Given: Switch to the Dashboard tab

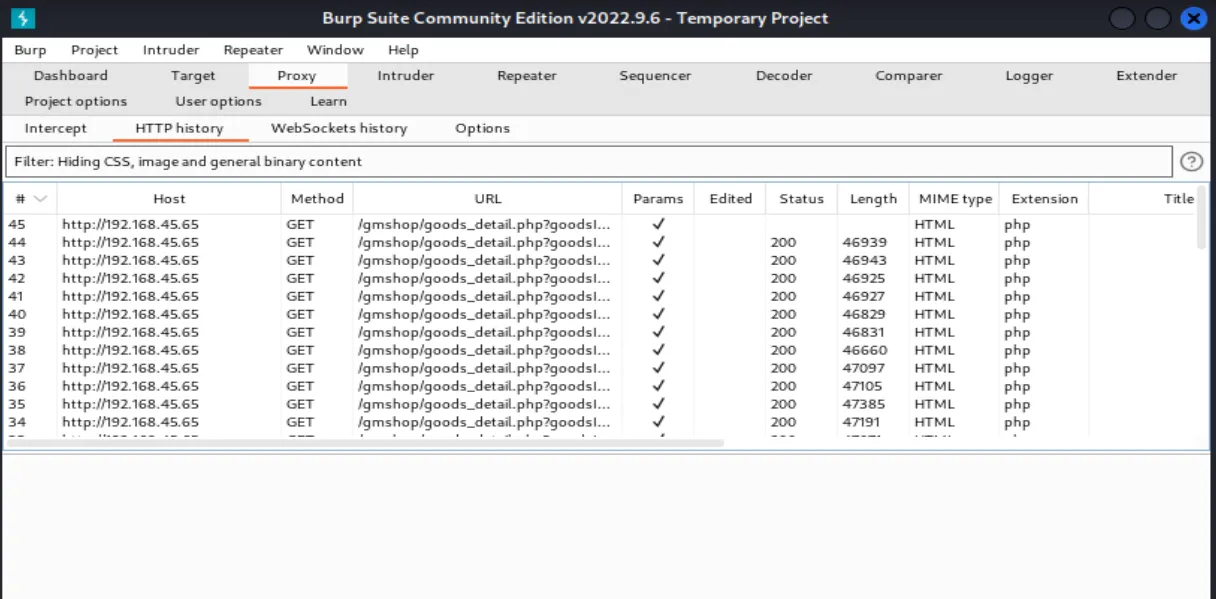Looking at the screenshot, I should [x=71, y=75].
